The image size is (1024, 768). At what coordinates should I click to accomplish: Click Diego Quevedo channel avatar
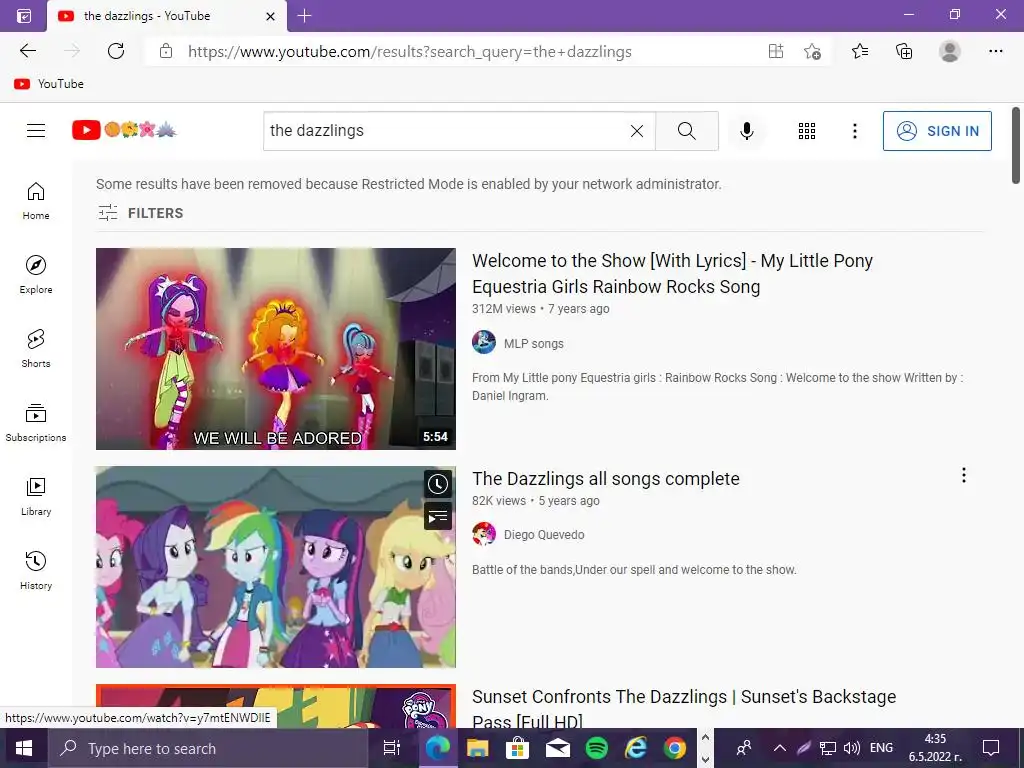point(484,534)
